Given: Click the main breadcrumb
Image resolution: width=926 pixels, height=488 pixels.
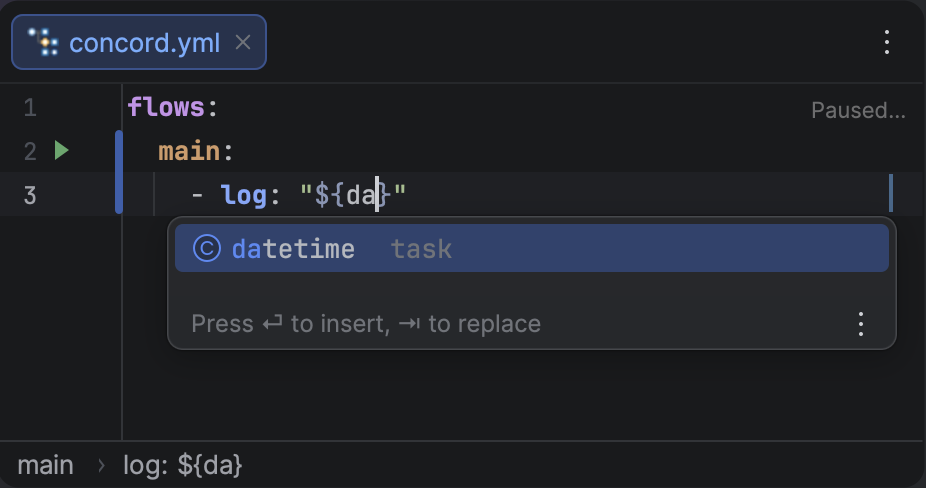Looking at the screenshot, I should [45, 465].
